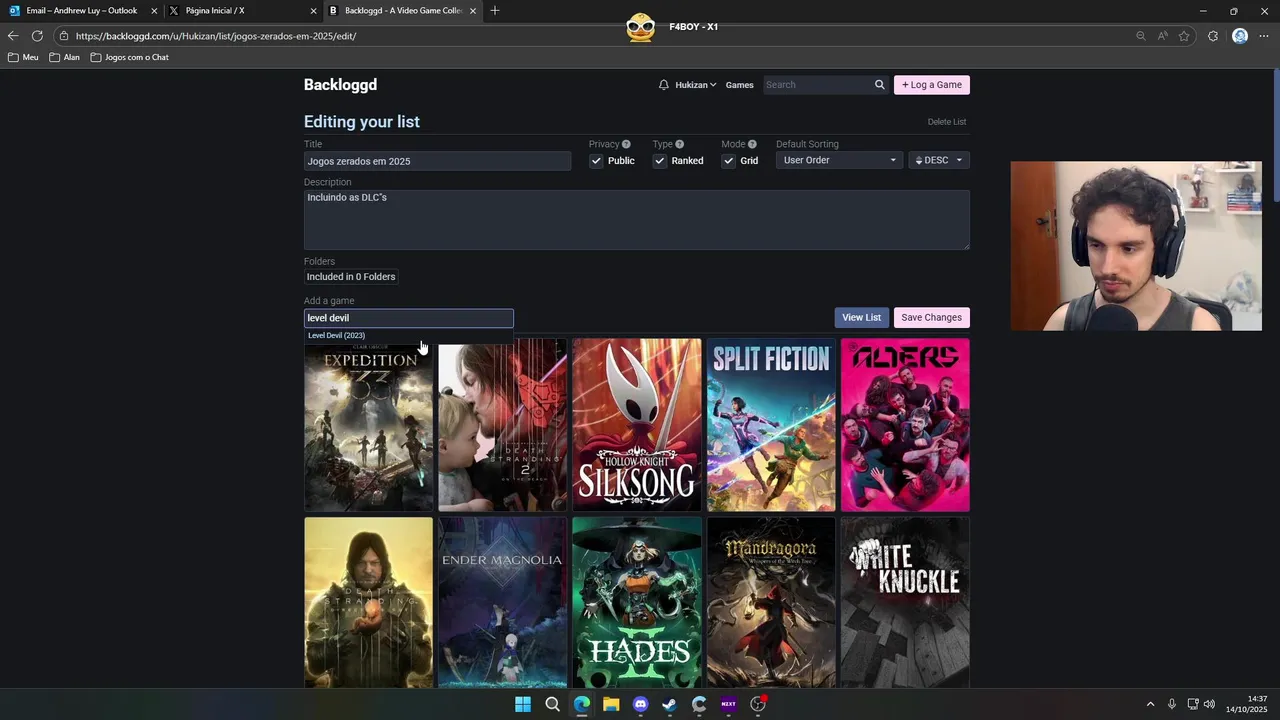This screenshot has width=1280, height=720.
Task: Open a new browser tab with plus icon
Action: pos(494,11)
